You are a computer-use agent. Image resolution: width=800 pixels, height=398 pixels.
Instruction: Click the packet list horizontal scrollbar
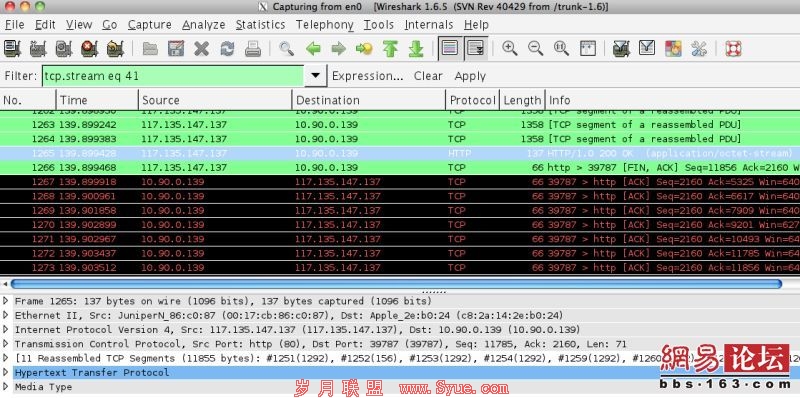click(396, 284)
